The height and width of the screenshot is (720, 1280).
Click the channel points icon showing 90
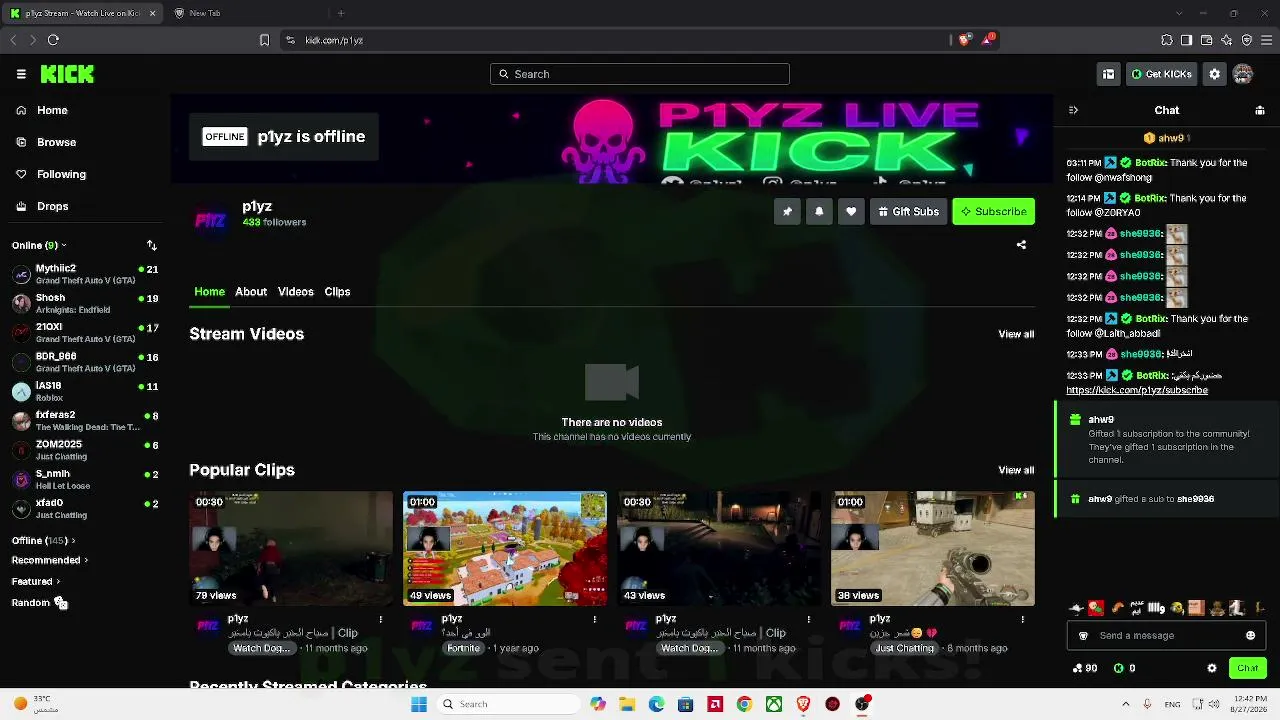click(1077, 668)
